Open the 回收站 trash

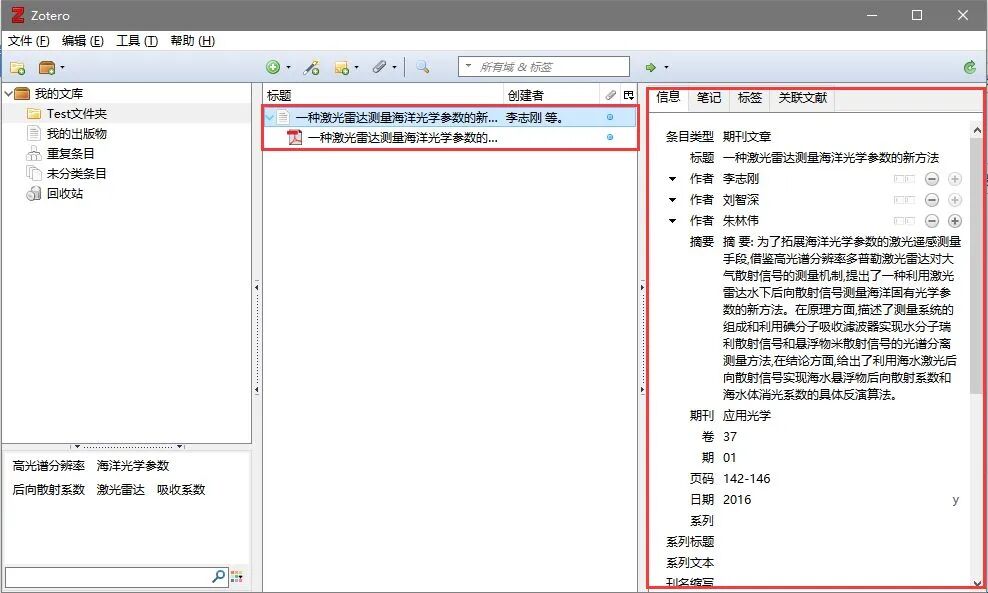click(x=64, y=193)
